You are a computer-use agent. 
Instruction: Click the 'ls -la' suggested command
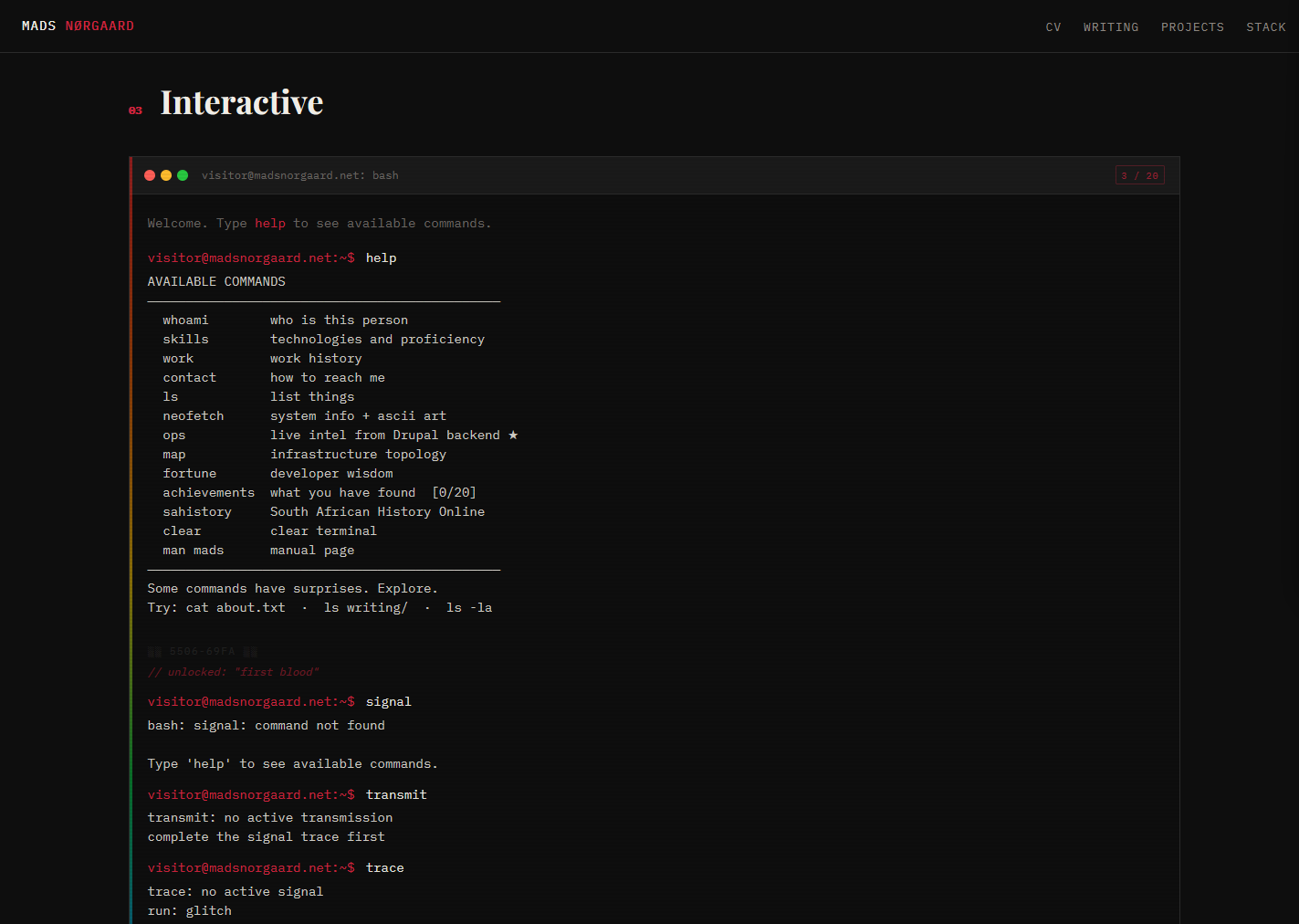pyautogui.click(x=468, y=608)
